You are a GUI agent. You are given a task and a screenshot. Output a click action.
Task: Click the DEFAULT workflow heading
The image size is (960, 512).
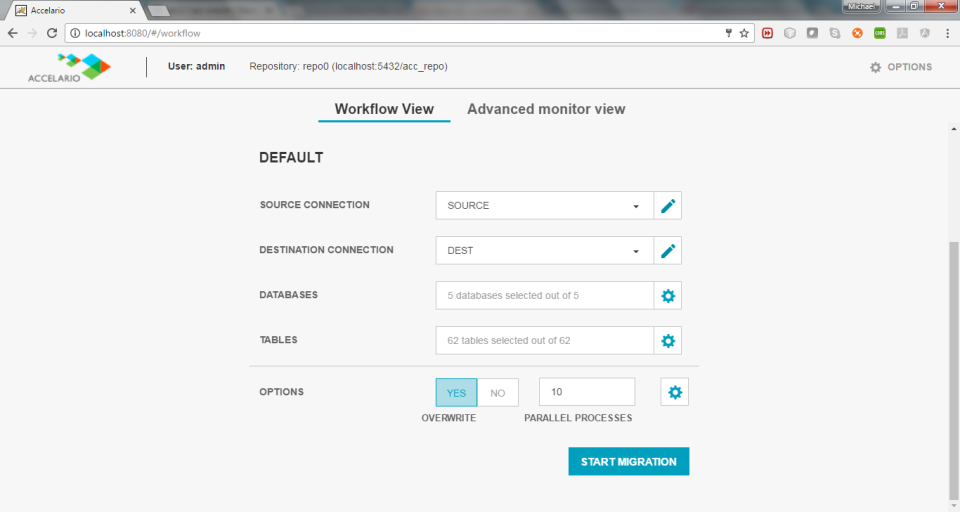(x=291, y=157)
